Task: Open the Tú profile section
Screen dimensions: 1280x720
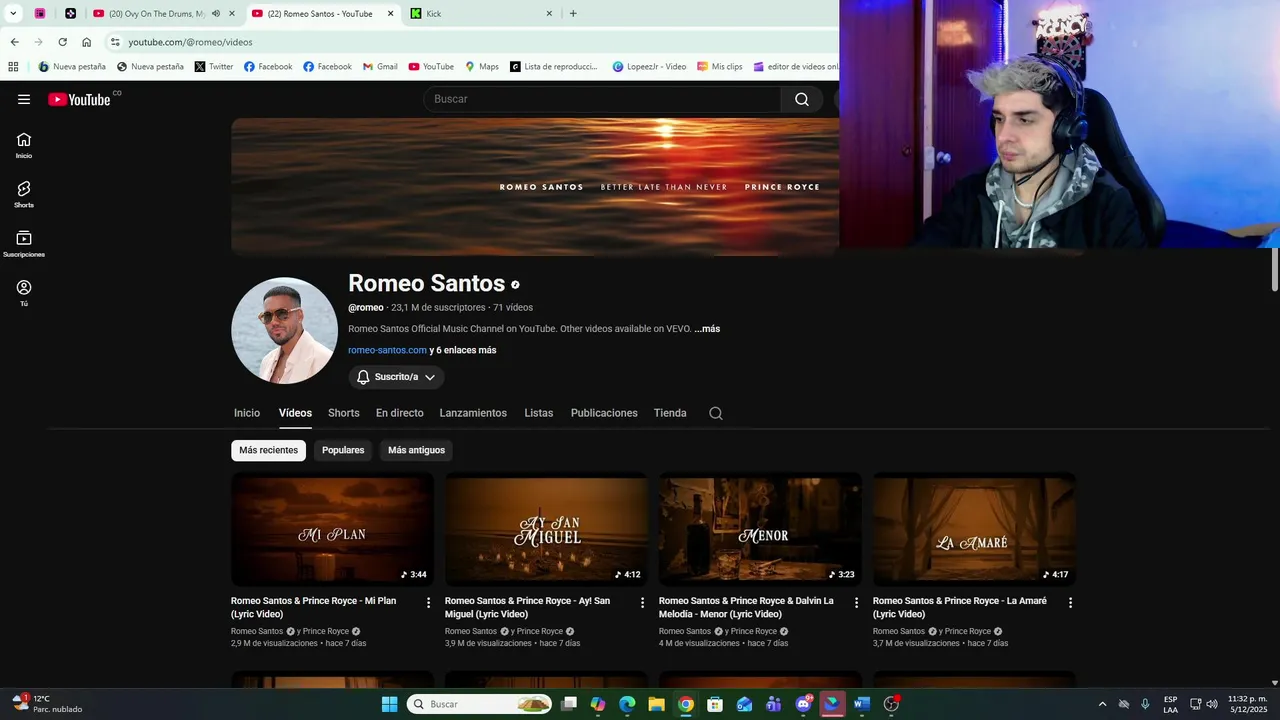Action: click(x=24, y=293)
